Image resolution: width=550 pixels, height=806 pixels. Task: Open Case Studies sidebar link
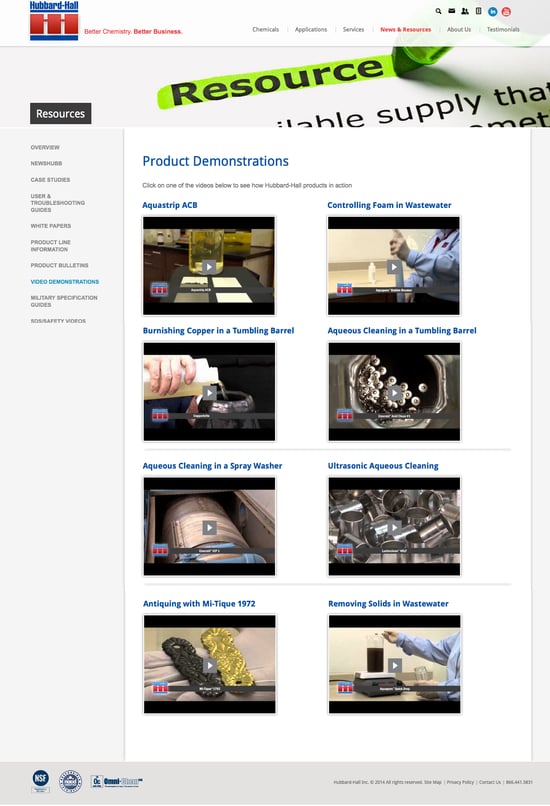coord(50,180)
